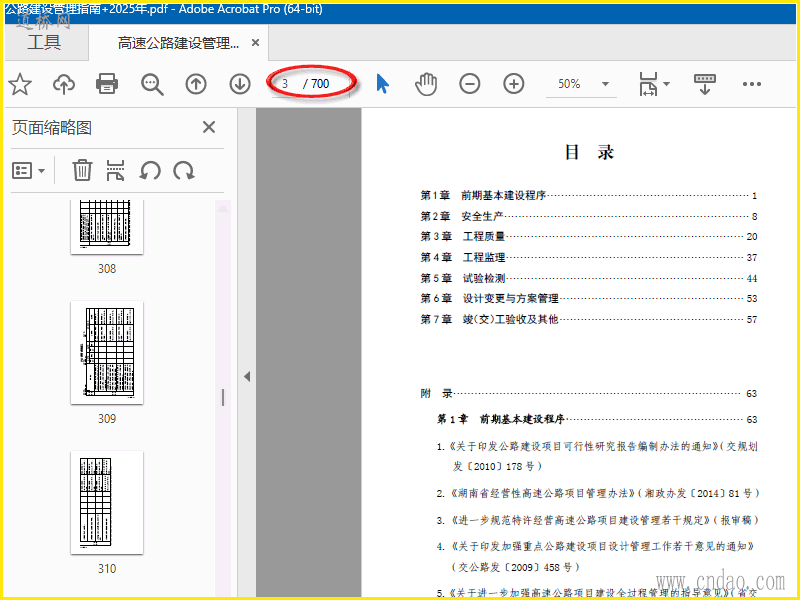Click the 第1章 前期基本建设程序 contents entry
800x600 pixels.
589,195
